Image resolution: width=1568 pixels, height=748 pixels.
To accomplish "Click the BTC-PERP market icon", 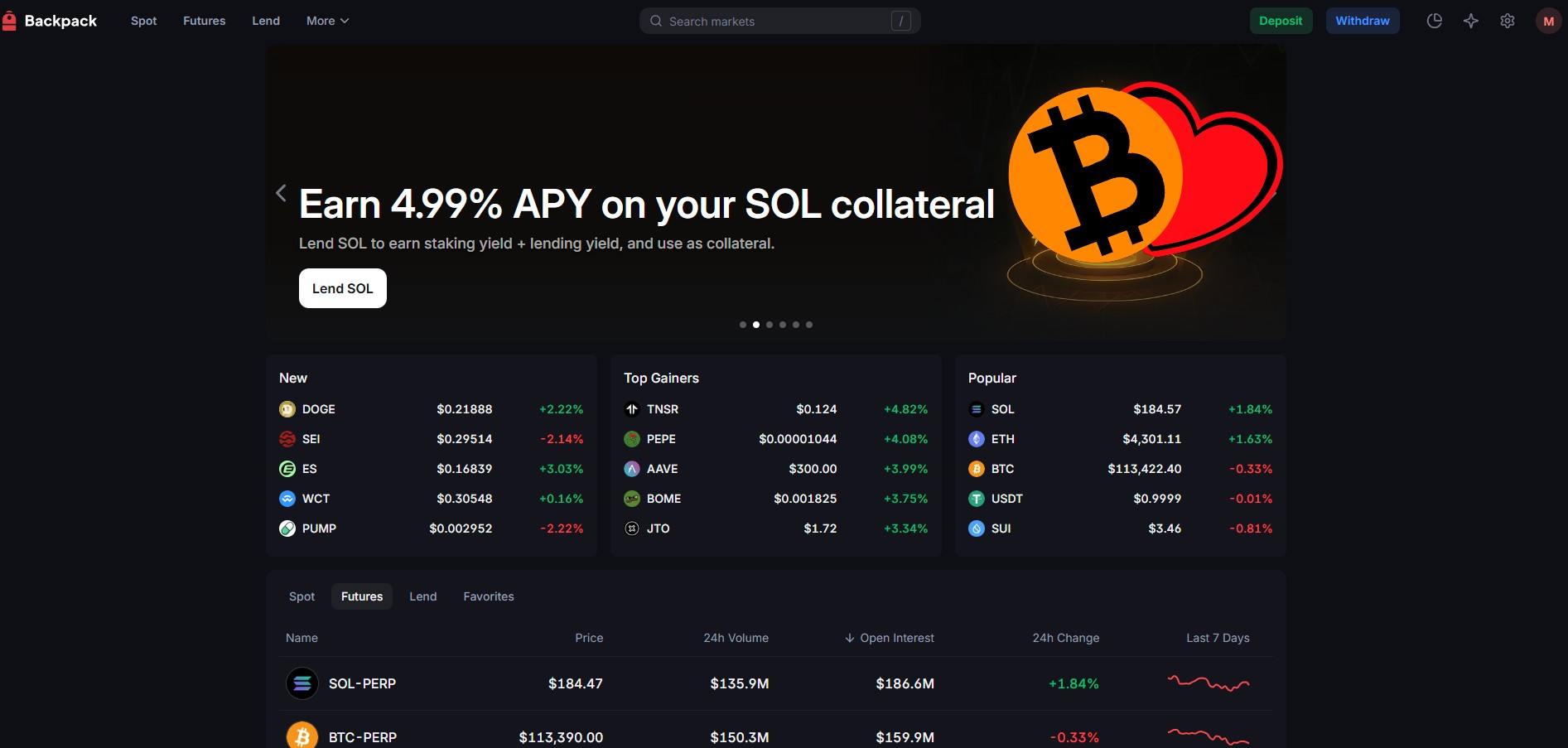I will 302,735.
